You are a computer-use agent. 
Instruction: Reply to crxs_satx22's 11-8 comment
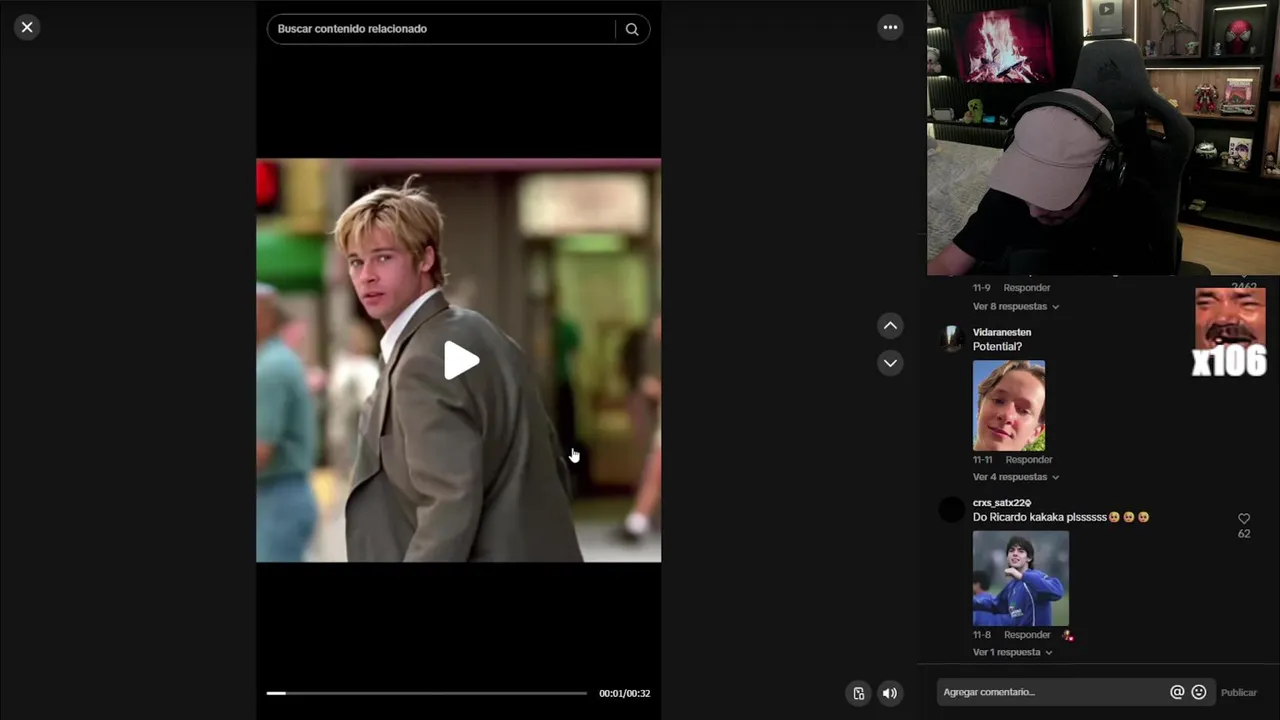click(1027, 635)
